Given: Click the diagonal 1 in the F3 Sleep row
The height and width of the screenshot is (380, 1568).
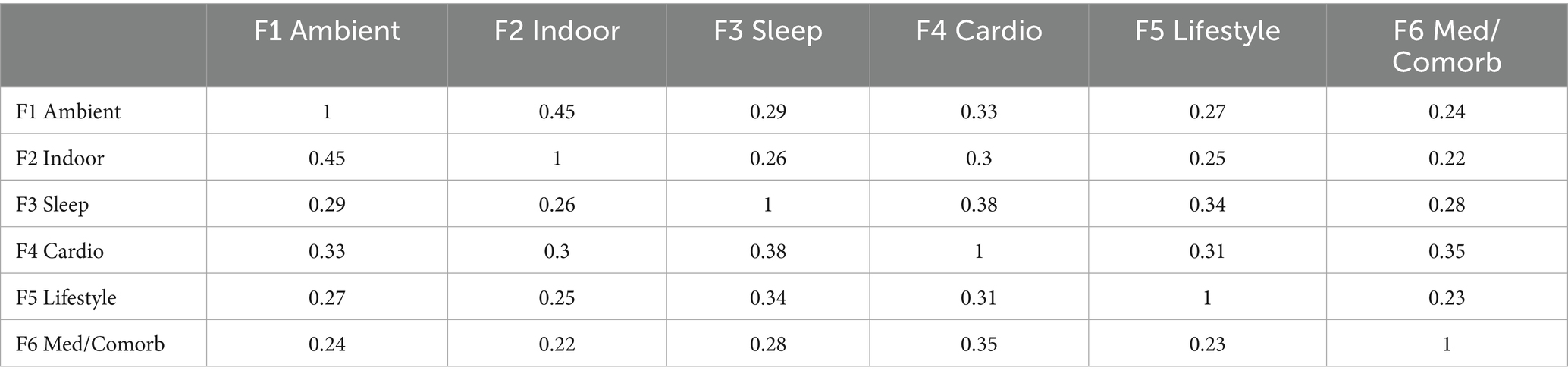Looking at the screenshot, I should click(x=767, y=205).
